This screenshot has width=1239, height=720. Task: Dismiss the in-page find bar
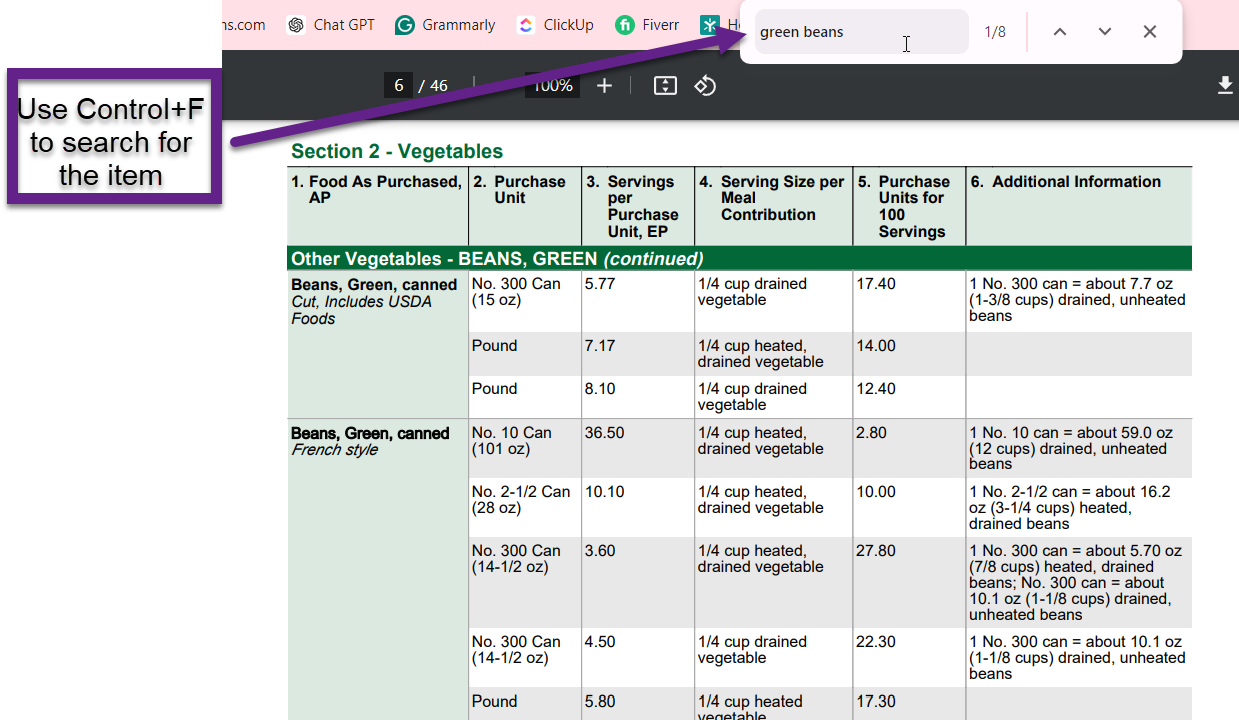1149,31
